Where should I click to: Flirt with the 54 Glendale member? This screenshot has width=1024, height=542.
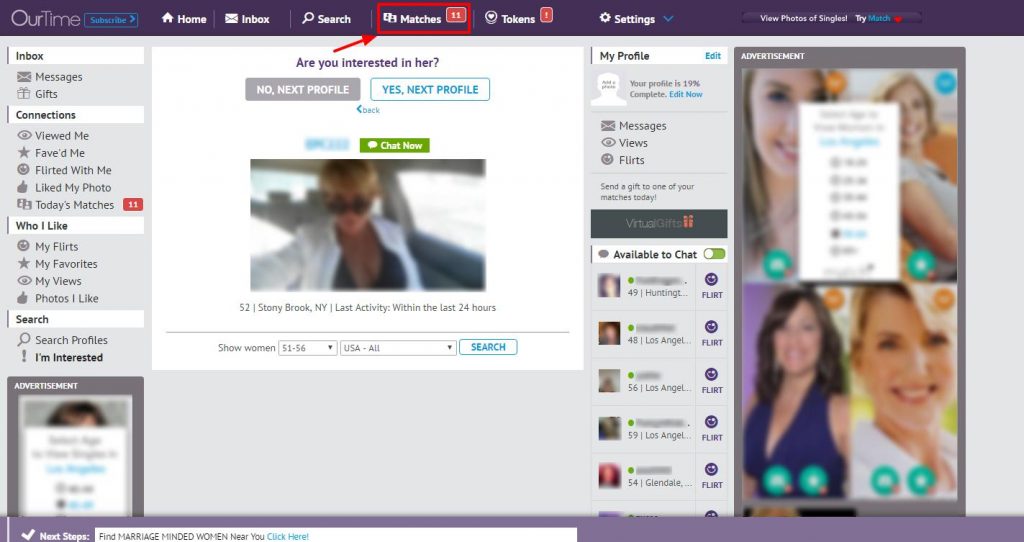click(712, 476)
